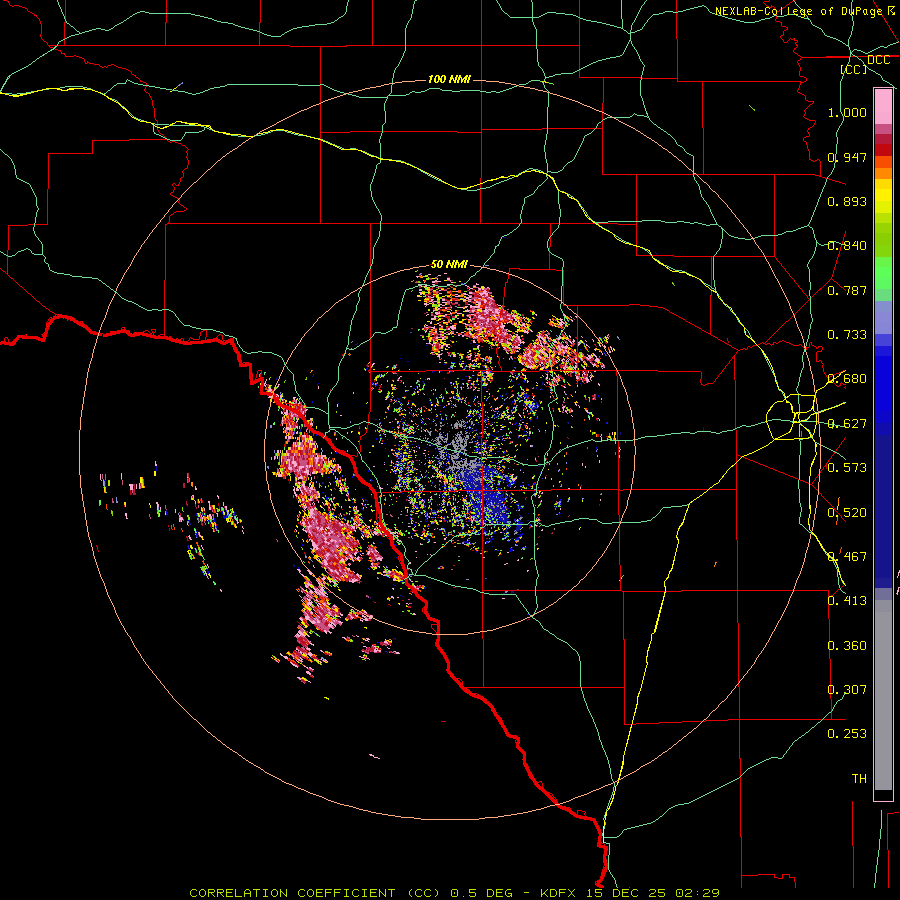Click the 0.947 legend value
Image resolution: width=900 pixels, height=900 pixels.
tap(847, 157)
